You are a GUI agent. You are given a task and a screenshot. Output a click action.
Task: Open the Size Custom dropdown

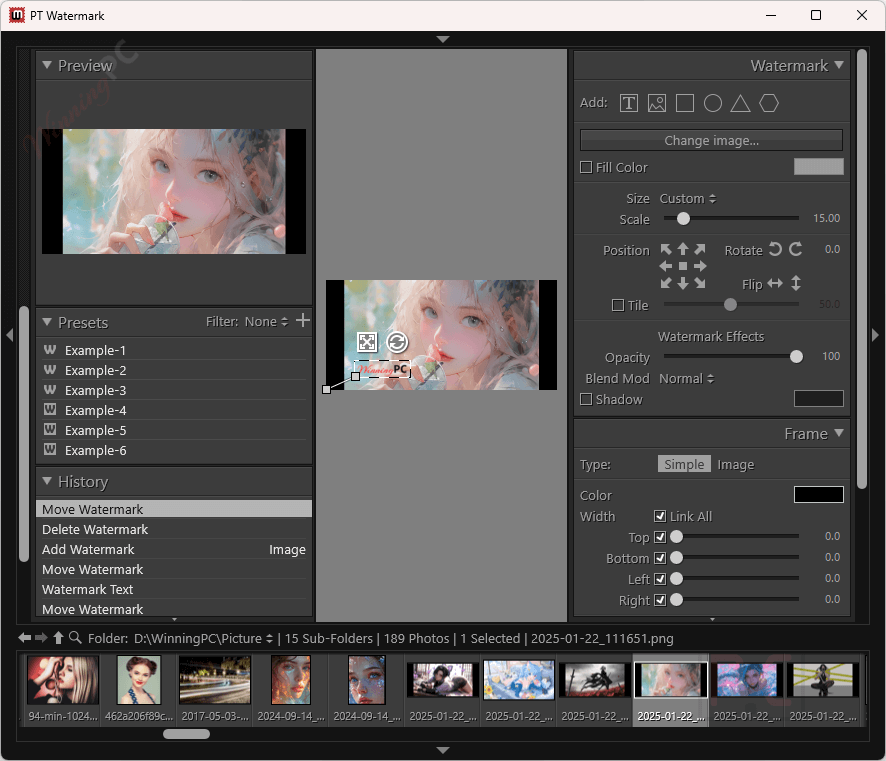688,198
